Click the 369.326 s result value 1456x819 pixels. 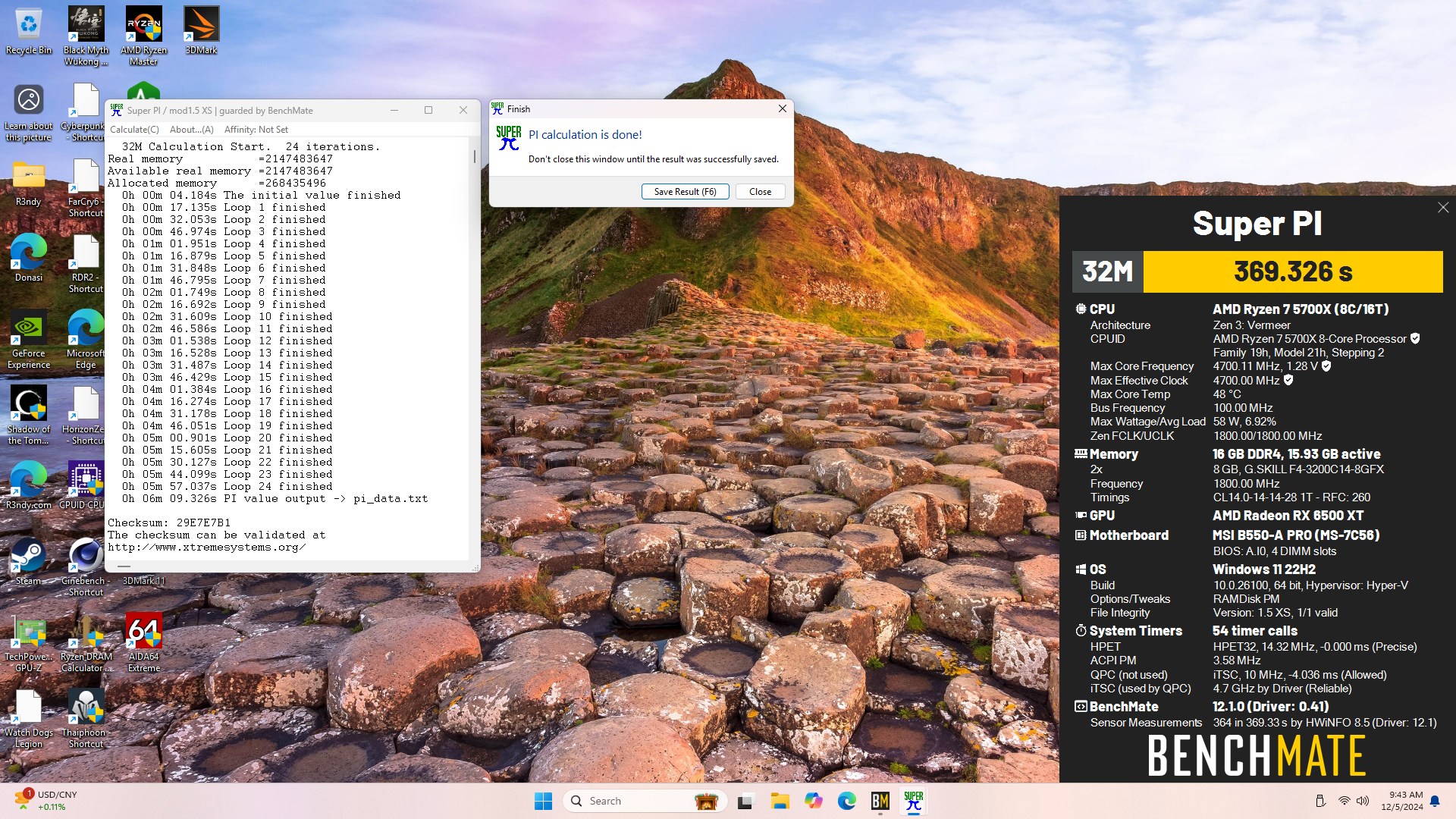1293,271
